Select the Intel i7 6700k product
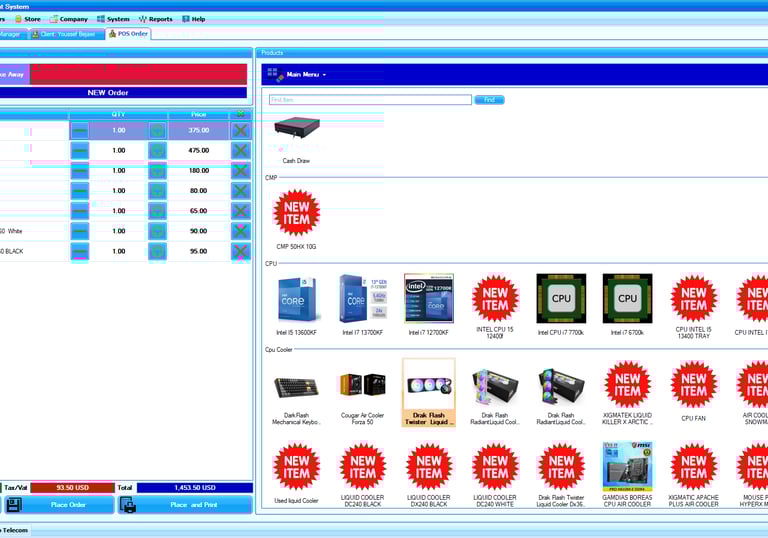 click(627, 304)
